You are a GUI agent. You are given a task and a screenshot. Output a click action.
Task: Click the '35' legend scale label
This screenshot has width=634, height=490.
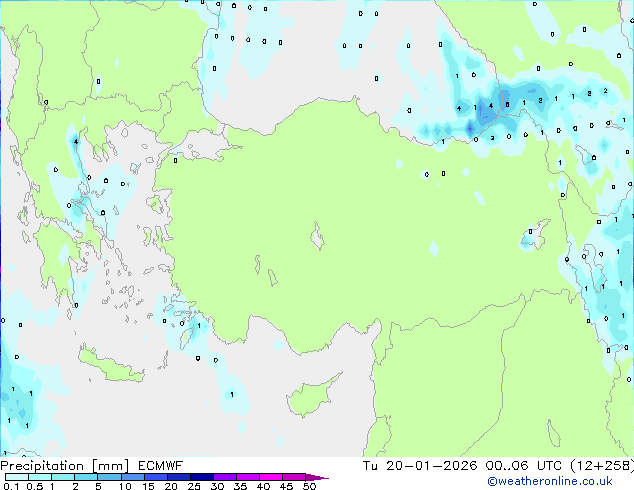pyautogui.click(x=240, y=486)
